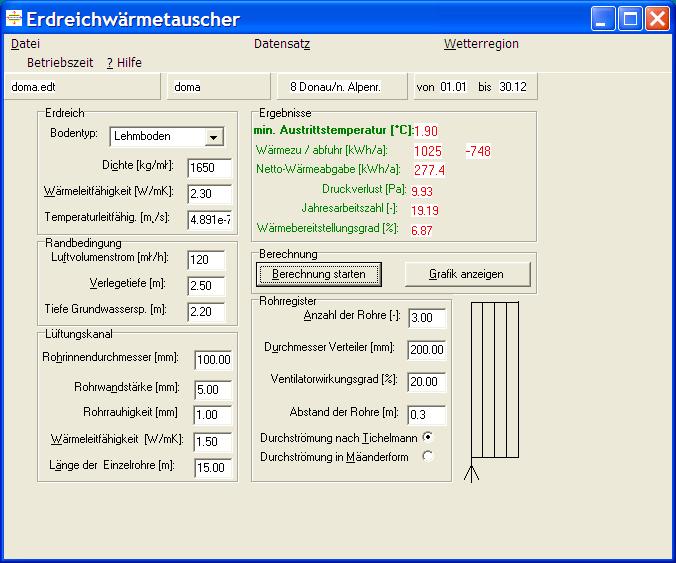This screenshot has height=563, width=676.
Task: Click the Erdreichwärmetauscher app icon in title bar
Action: click(14, 19)
